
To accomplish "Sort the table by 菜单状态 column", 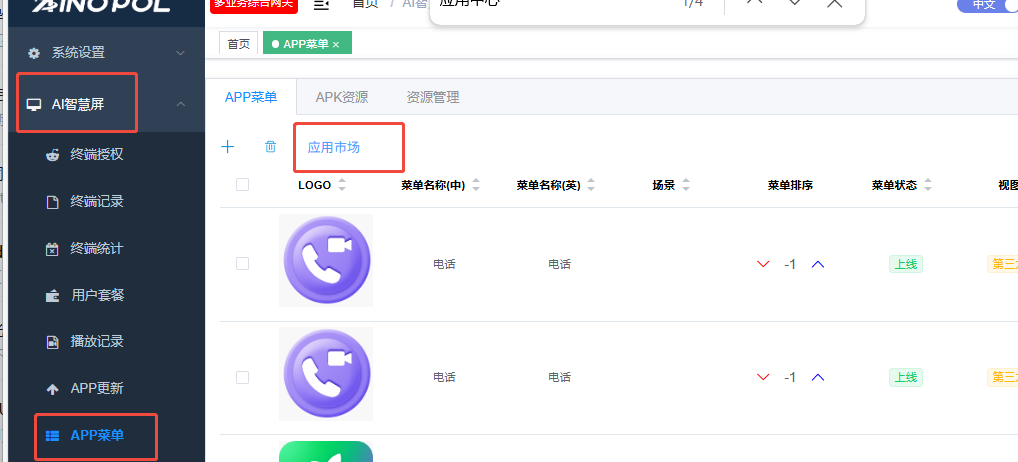I will pyautogui.click(x=927, y=185).
